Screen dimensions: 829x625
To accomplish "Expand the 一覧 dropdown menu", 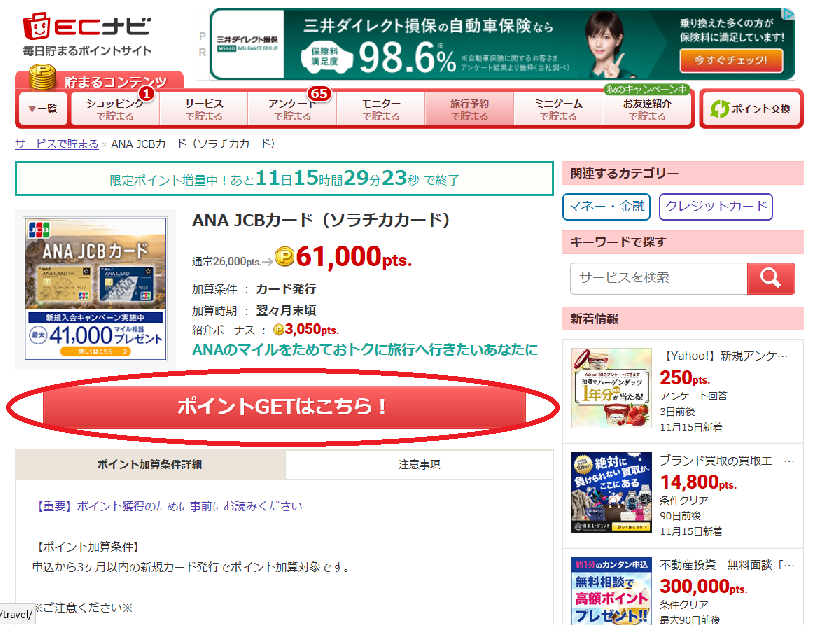I will (x=43, y=109).
